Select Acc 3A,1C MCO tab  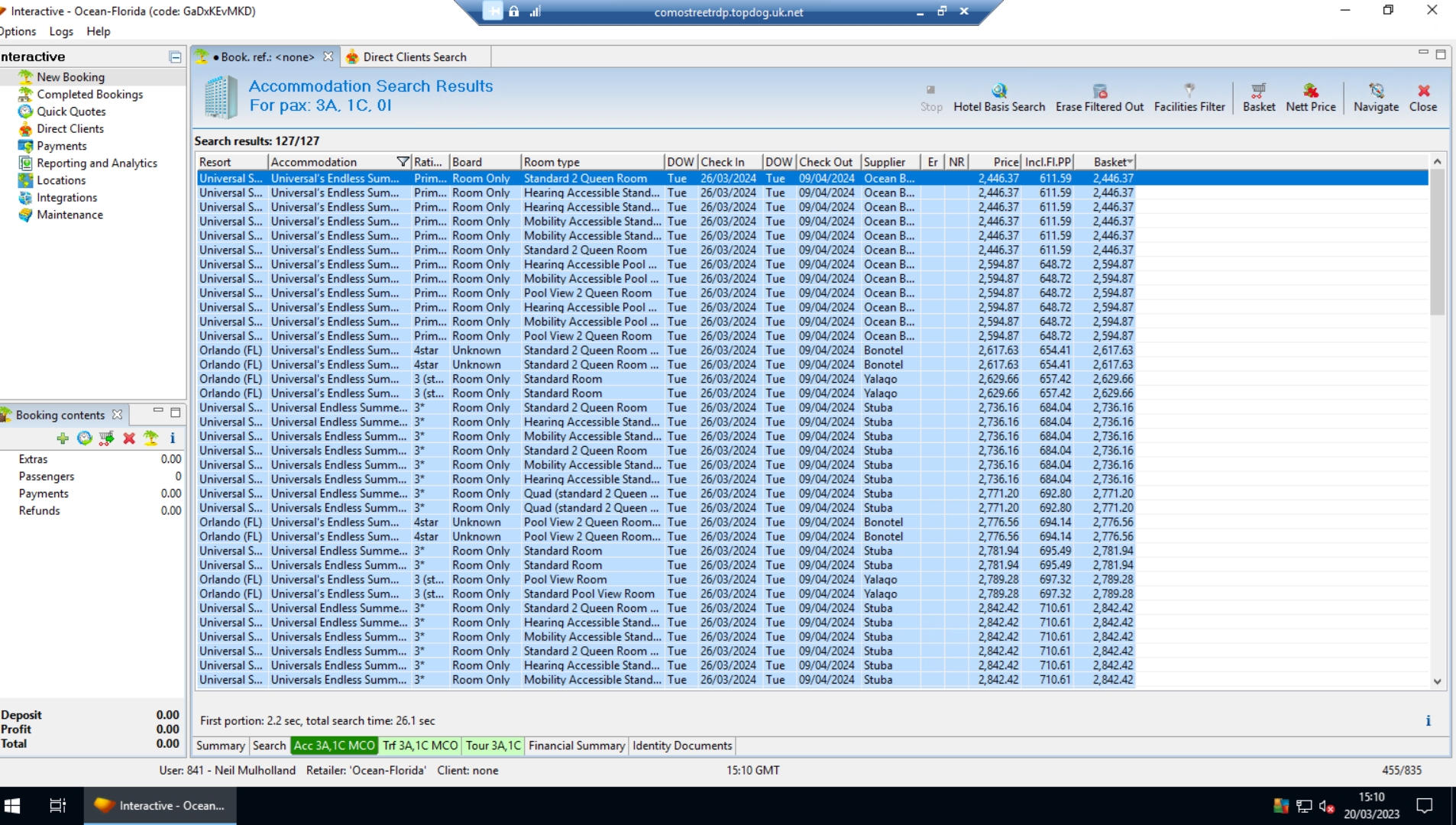point(335,746)
